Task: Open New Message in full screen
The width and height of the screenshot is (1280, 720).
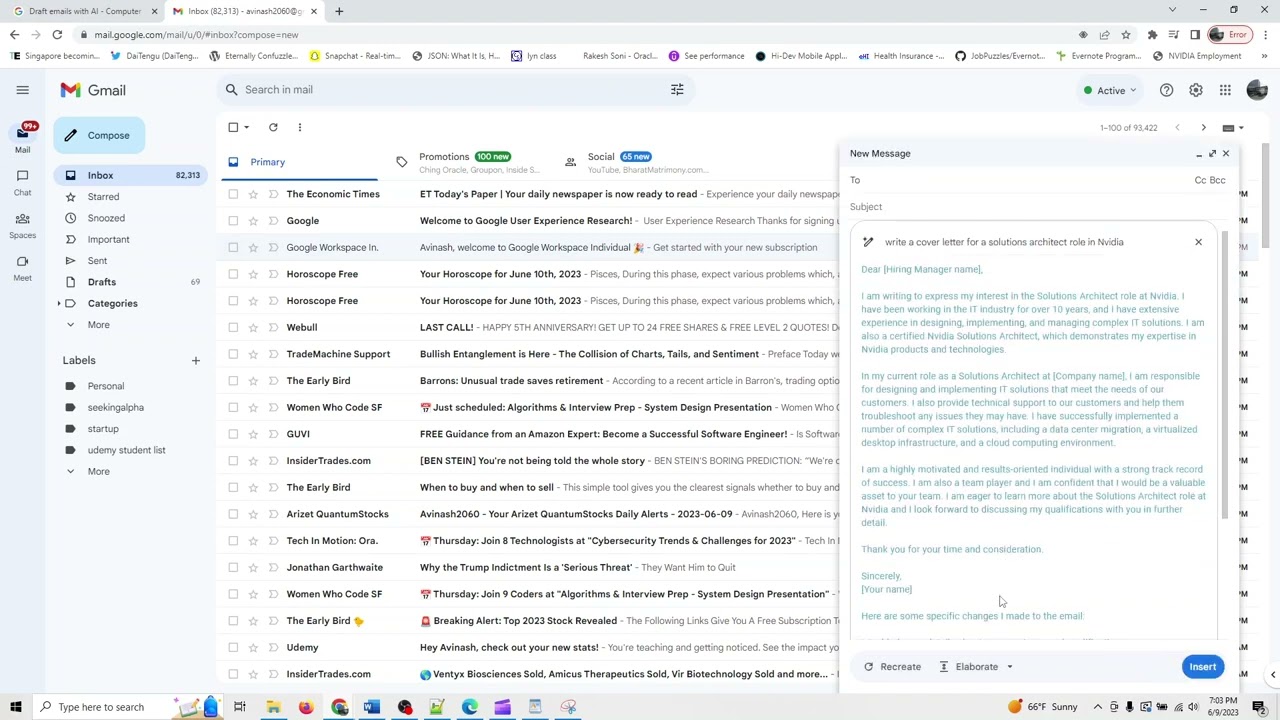Action: [1212, 154]
